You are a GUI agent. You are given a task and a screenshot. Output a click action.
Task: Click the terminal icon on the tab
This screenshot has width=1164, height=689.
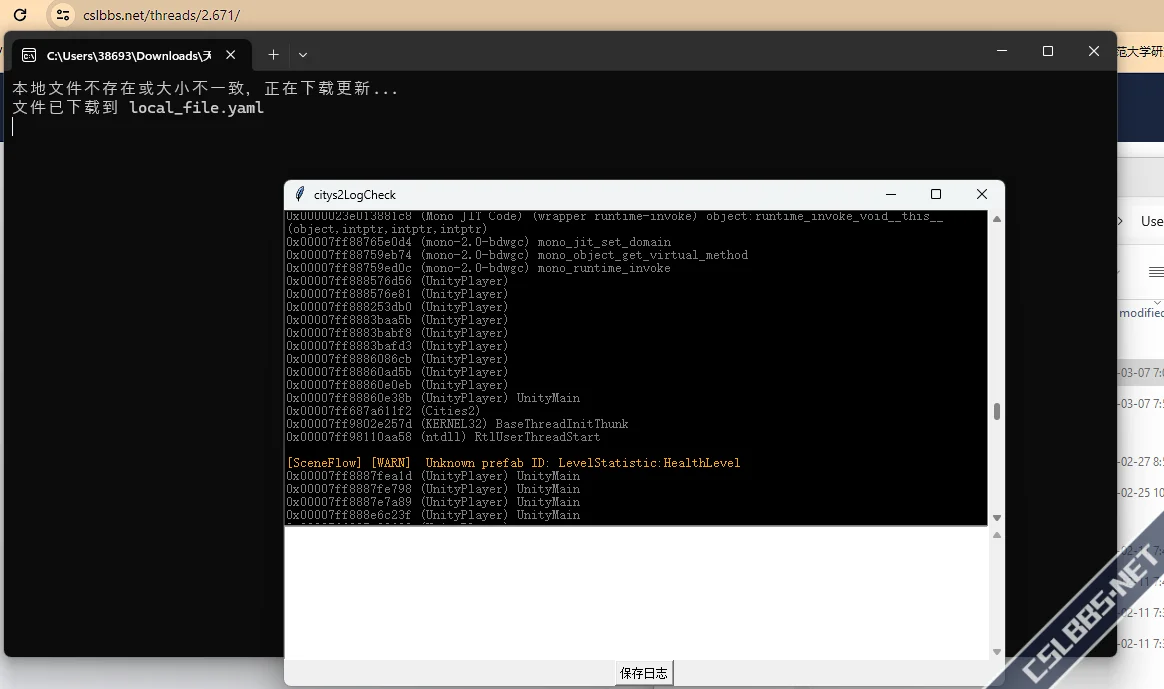[x=29, y=55]
